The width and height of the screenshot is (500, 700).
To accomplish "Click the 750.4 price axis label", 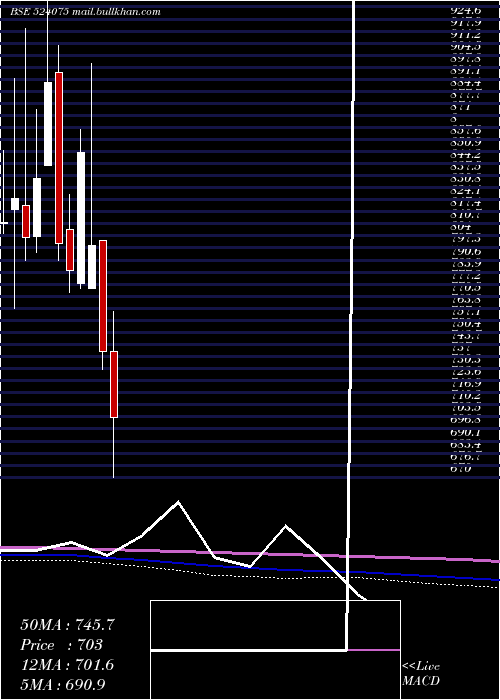I will coord(466,324).
